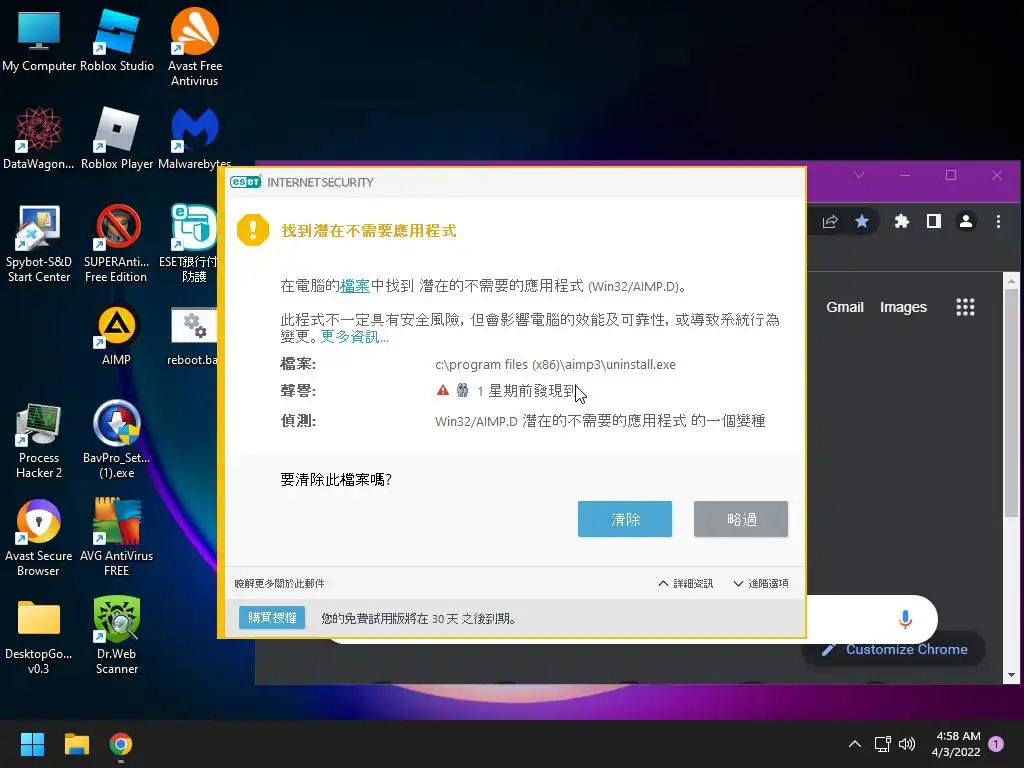Click 清除 (Clean) button
The height and width of the screenshot is (768, 1024).
[625, 519]
